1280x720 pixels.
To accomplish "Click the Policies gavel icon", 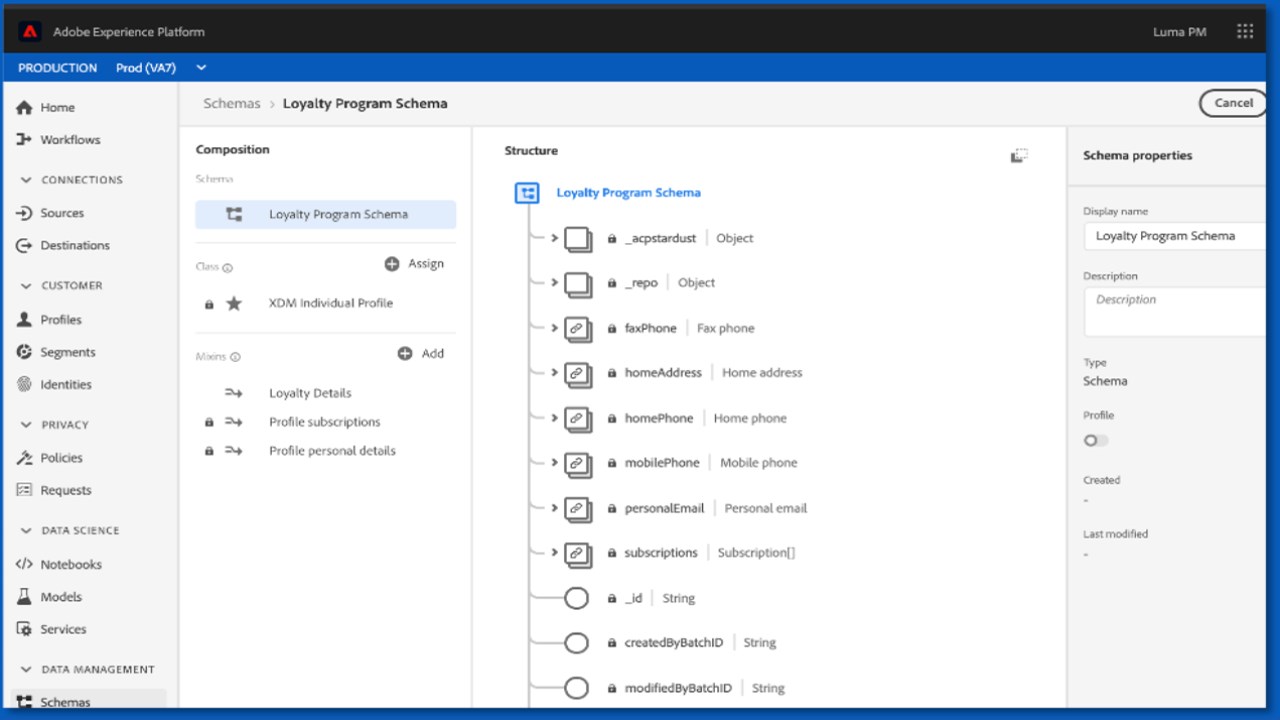I will [25, 458].
